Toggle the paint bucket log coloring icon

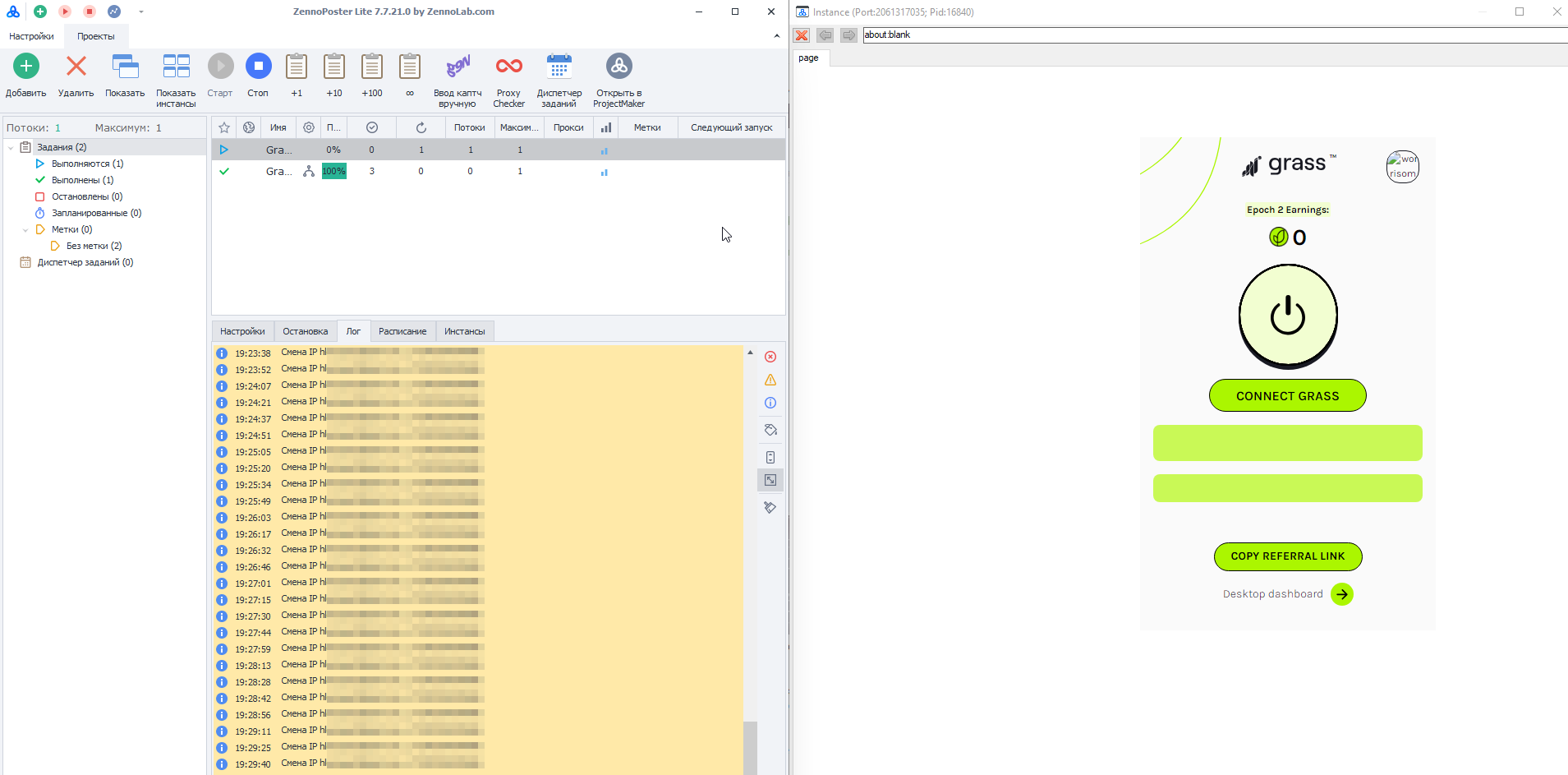click(770, 430)
